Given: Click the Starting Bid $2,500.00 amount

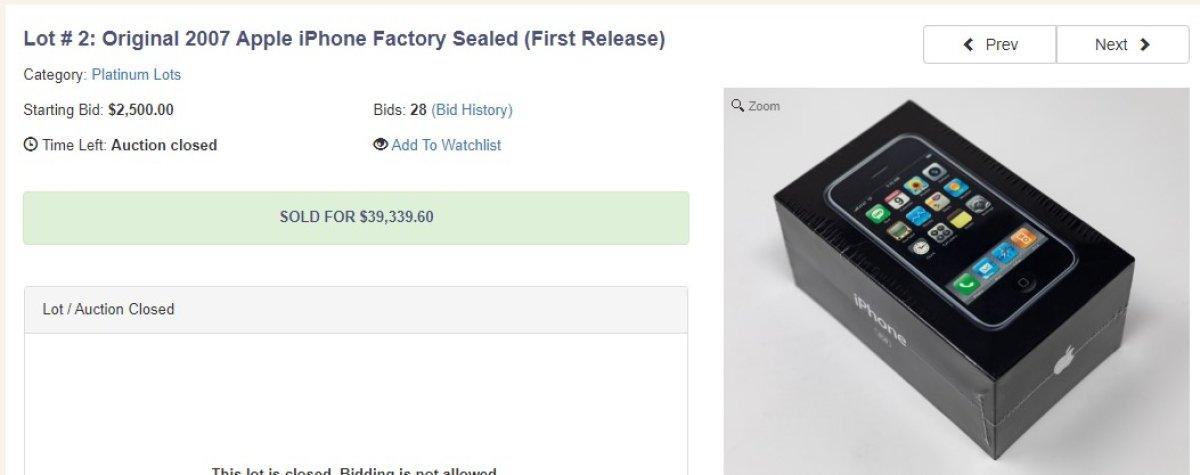Looking at the screenshot, I should [x=141, y=110].
